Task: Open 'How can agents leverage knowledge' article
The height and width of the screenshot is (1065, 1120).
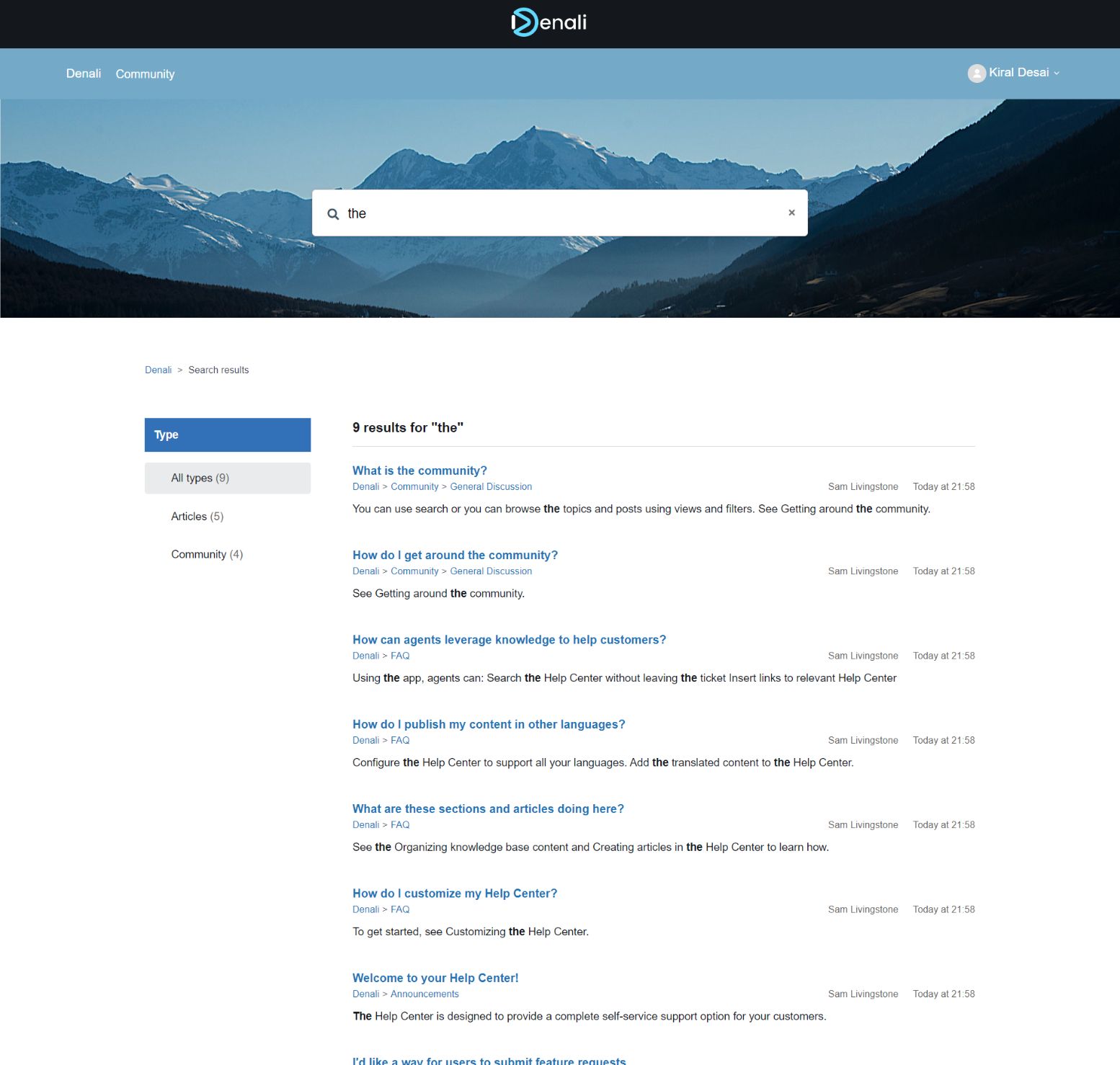Action: 509,640
